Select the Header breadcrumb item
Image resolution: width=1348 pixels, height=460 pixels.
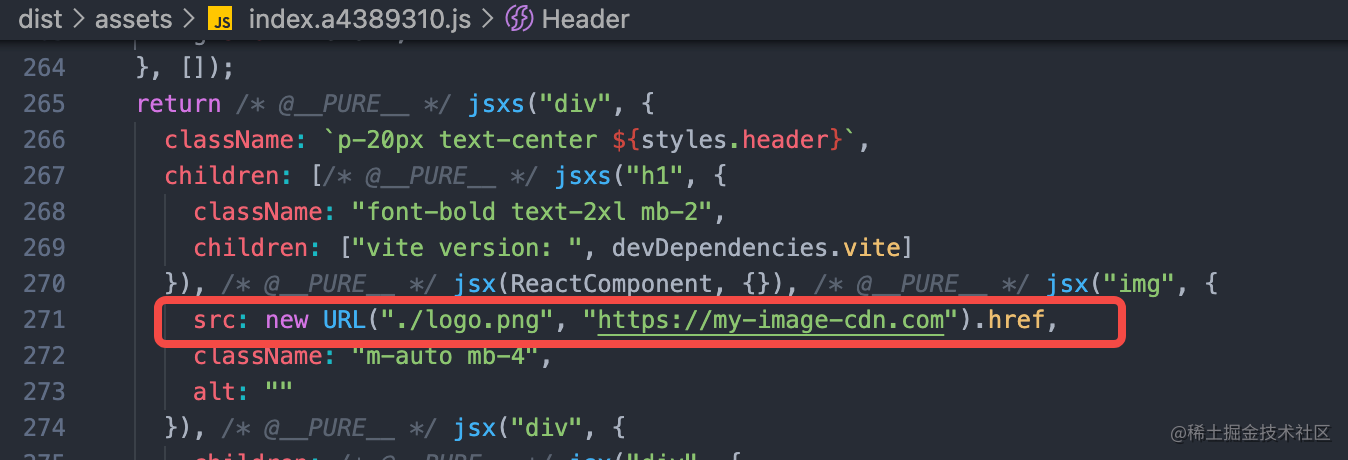pos(586,19)
